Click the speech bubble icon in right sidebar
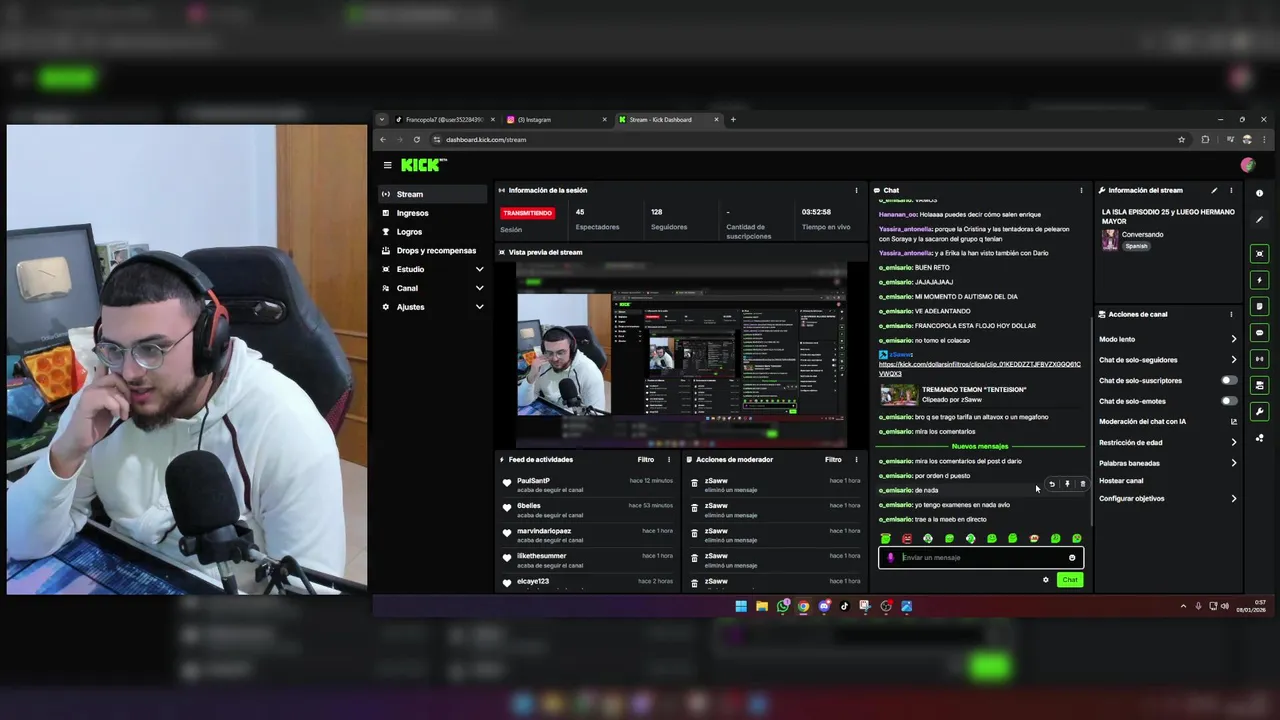This screenshot has height=720, width=1280. tap(1259, 333)
